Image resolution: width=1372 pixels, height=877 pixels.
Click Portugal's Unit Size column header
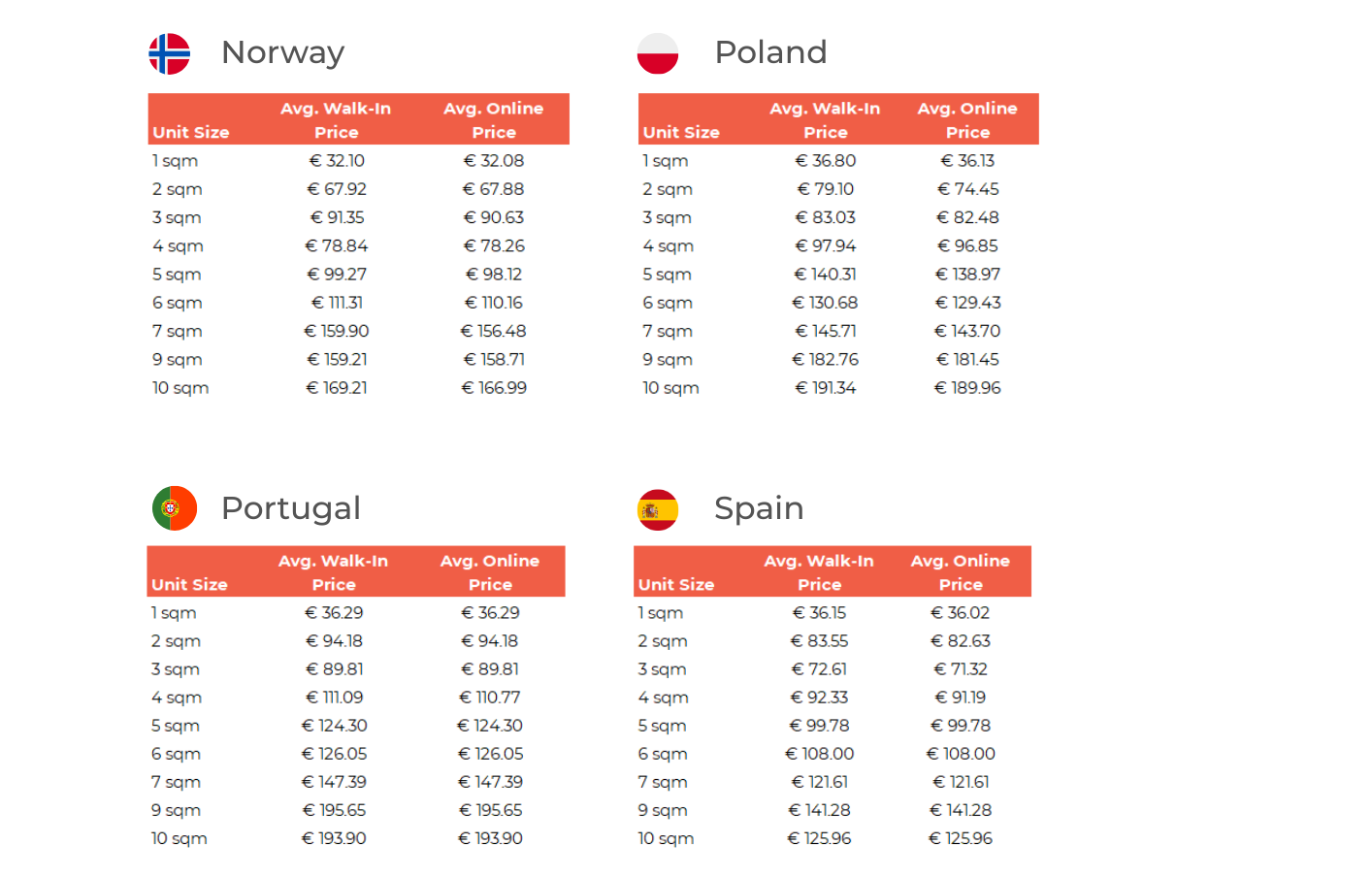point(189,584)
